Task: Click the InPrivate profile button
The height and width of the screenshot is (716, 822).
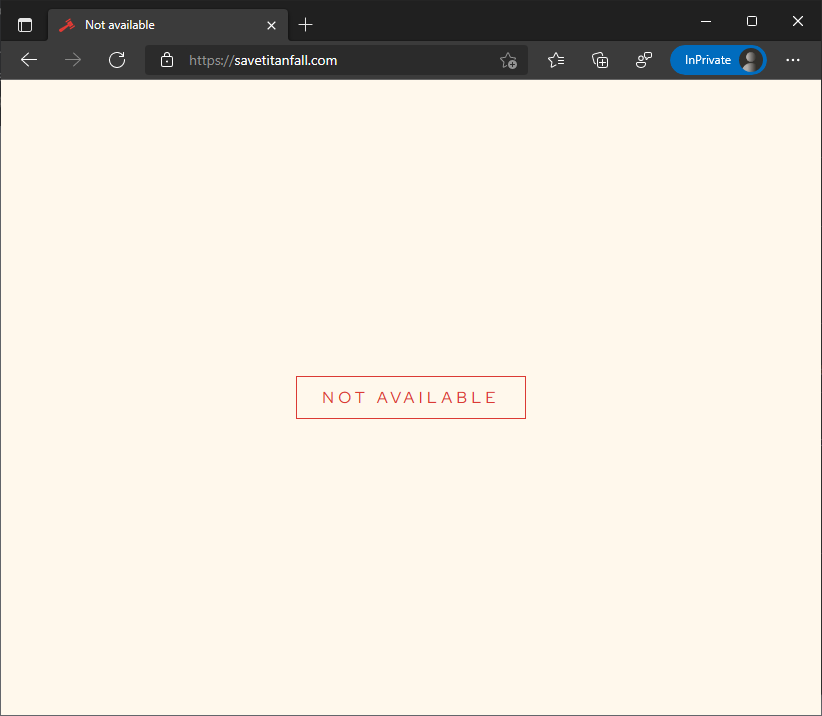Action: [x=718, y=60]
